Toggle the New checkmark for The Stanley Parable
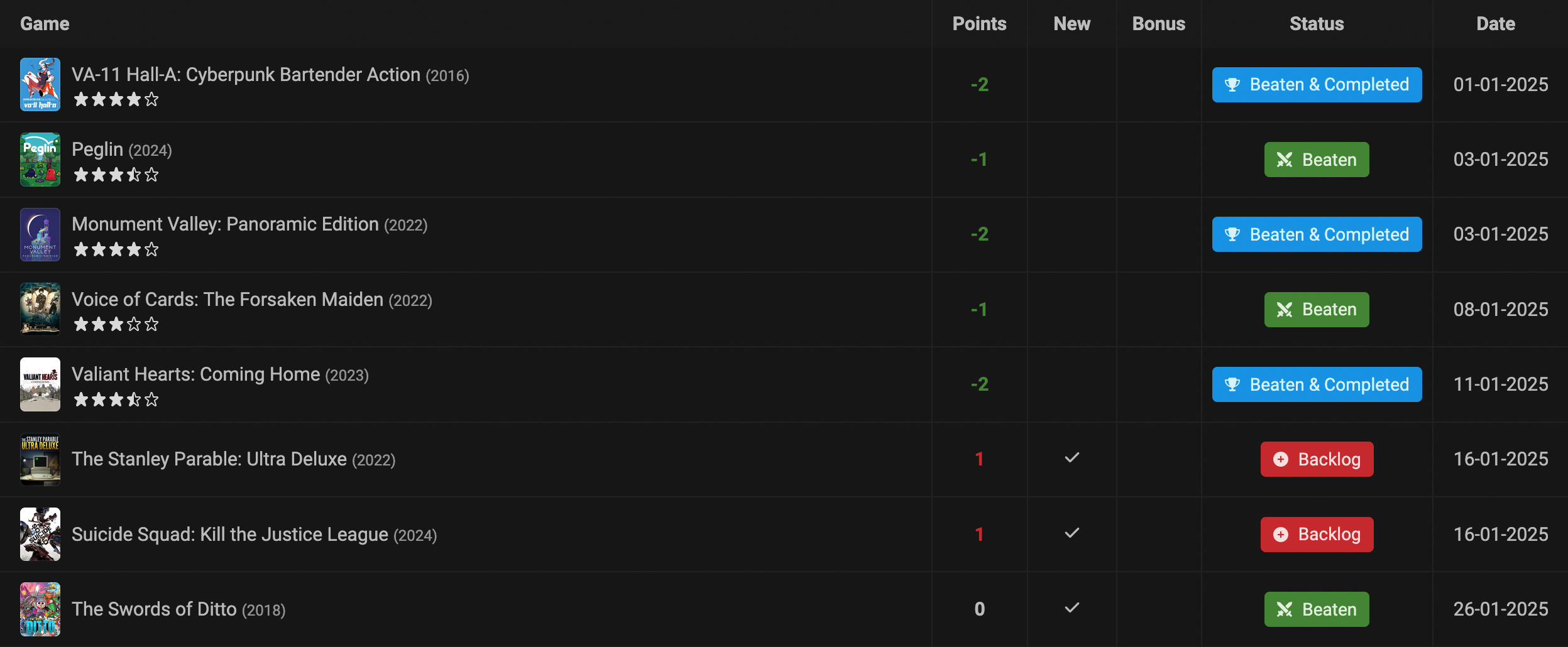This screenshot has height=647, width=1568. pyautogui.click(x=1072, y=458)
